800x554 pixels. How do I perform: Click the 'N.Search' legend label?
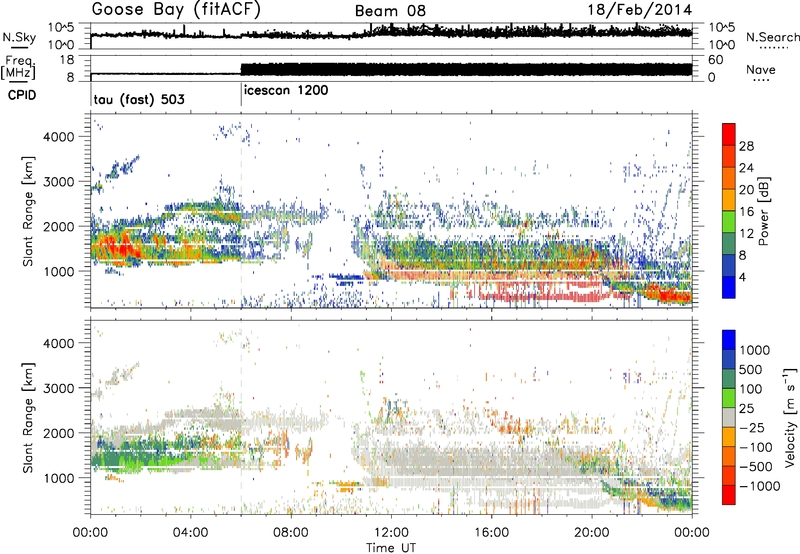[x=773, y=37]
